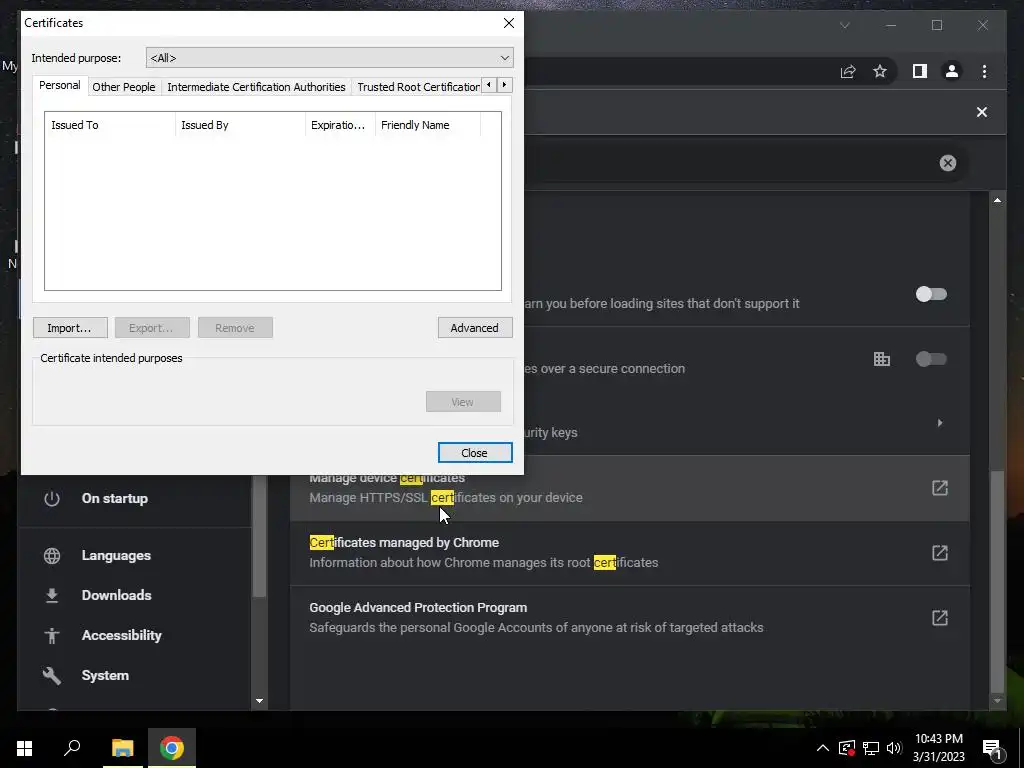
Task: Switch to the Personal tab
Action: click(59, 85)
